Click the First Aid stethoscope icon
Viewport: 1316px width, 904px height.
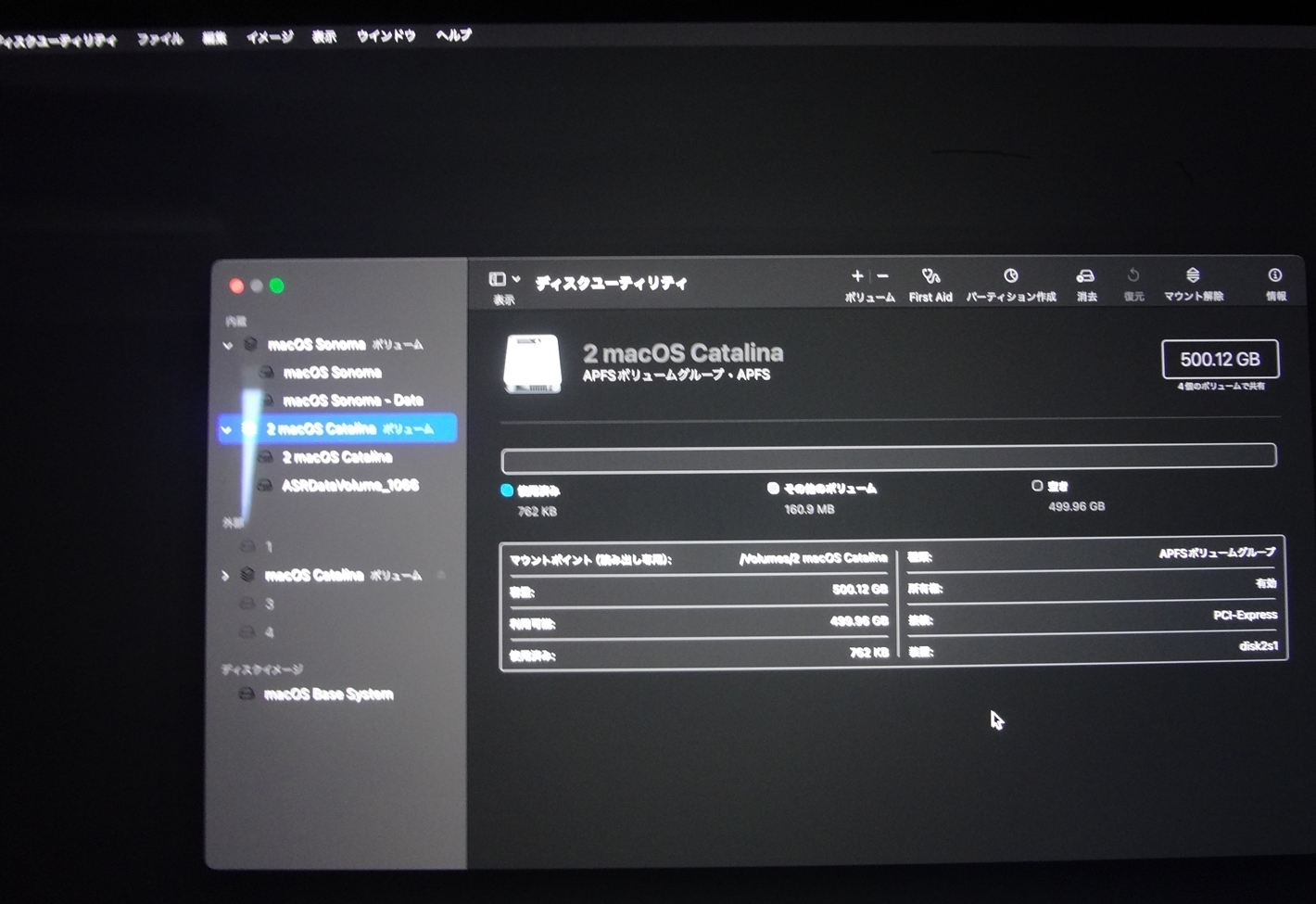930,276
